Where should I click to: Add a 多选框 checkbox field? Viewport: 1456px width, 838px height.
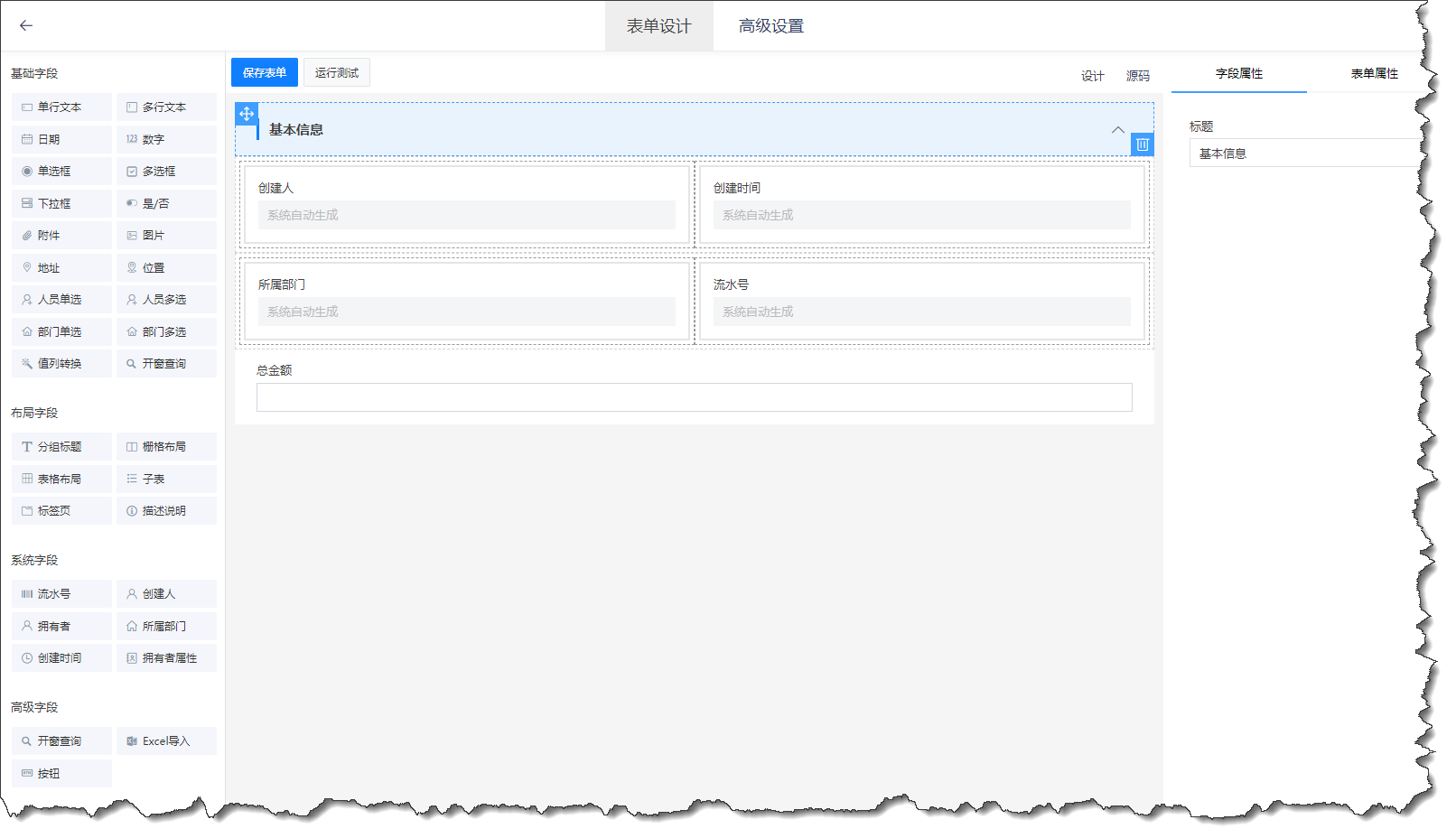[166, 171]
